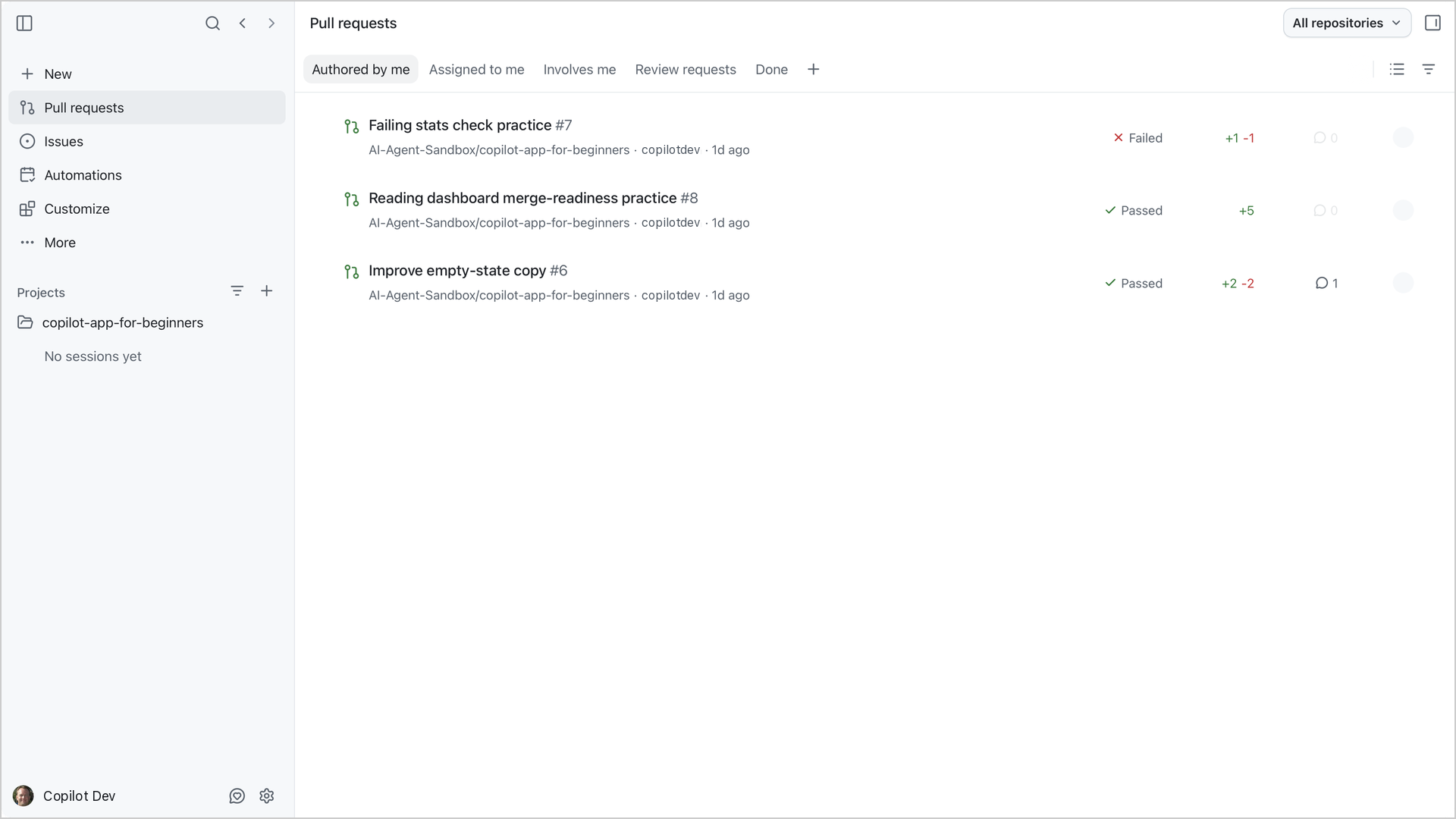This screenshot has height=819, width=1456.
Task: Click Copilot Dev account name
Action: tap(79, 795)
